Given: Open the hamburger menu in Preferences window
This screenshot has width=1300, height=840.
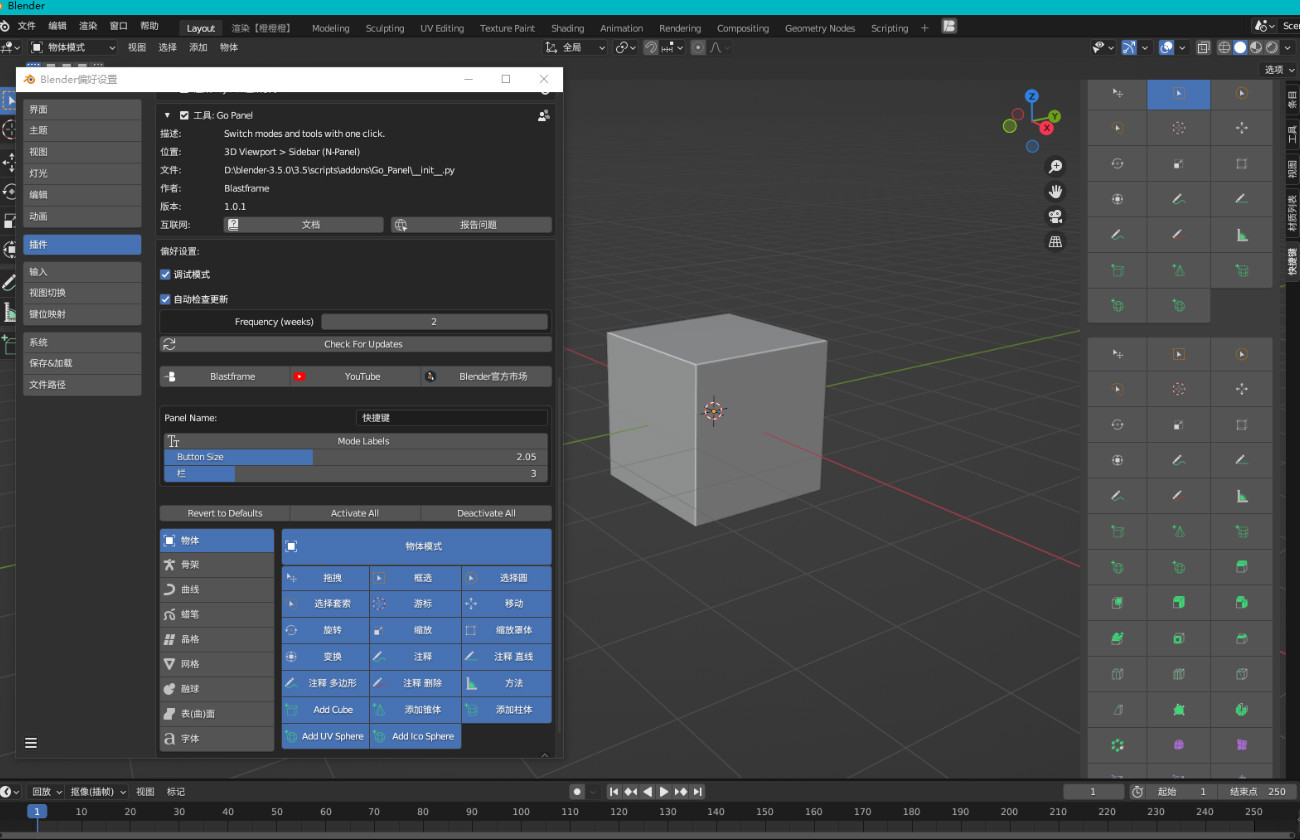Looking at the screenshot, I should pyautogui.click(x=31, y=743).
